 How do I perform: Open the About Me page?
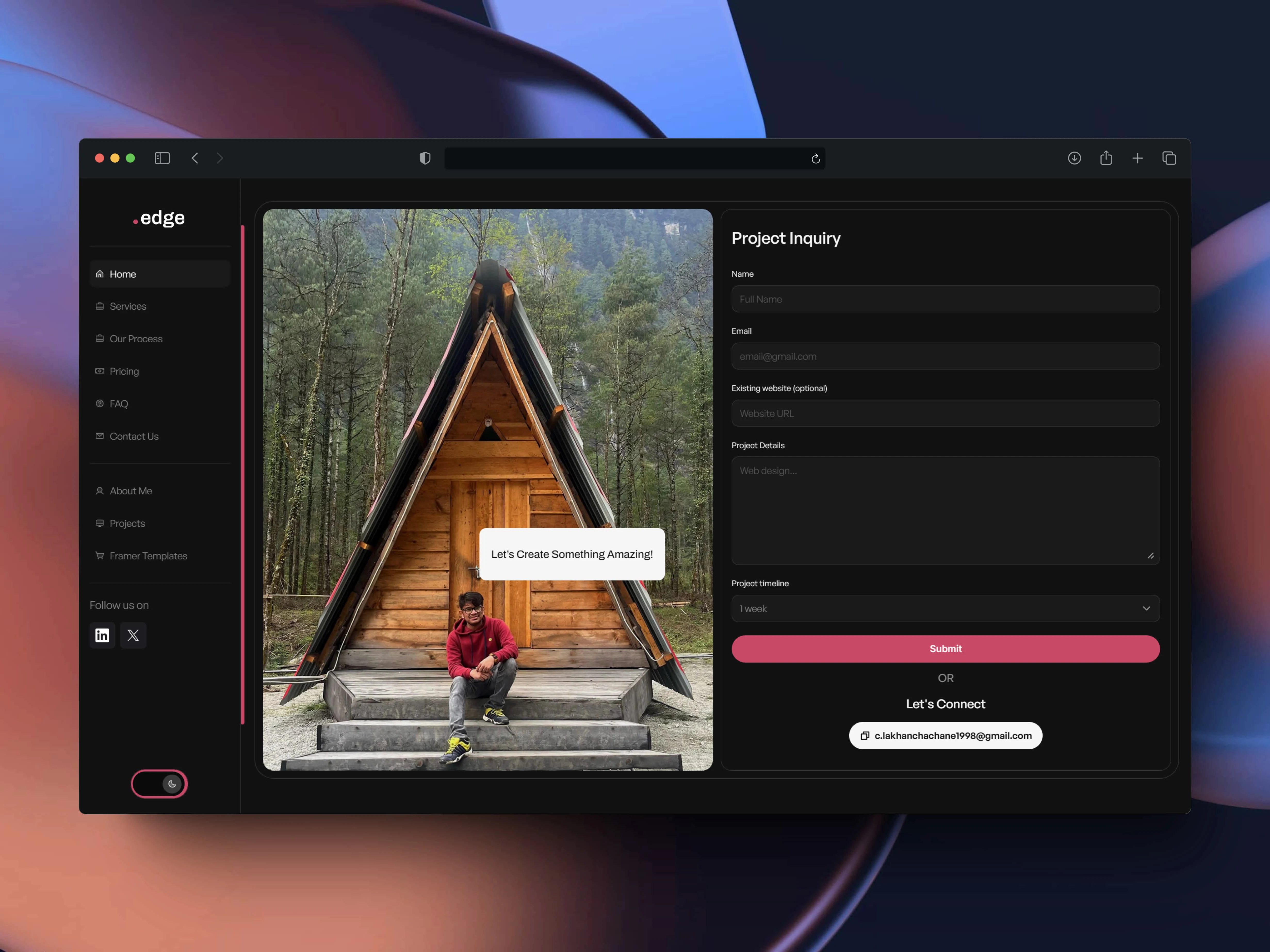160,491
